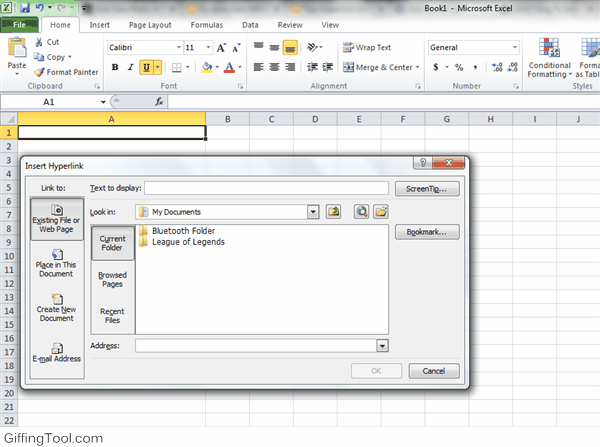Select the Bluetooth Folder entry
600x447 pixels.
point(177,231)
